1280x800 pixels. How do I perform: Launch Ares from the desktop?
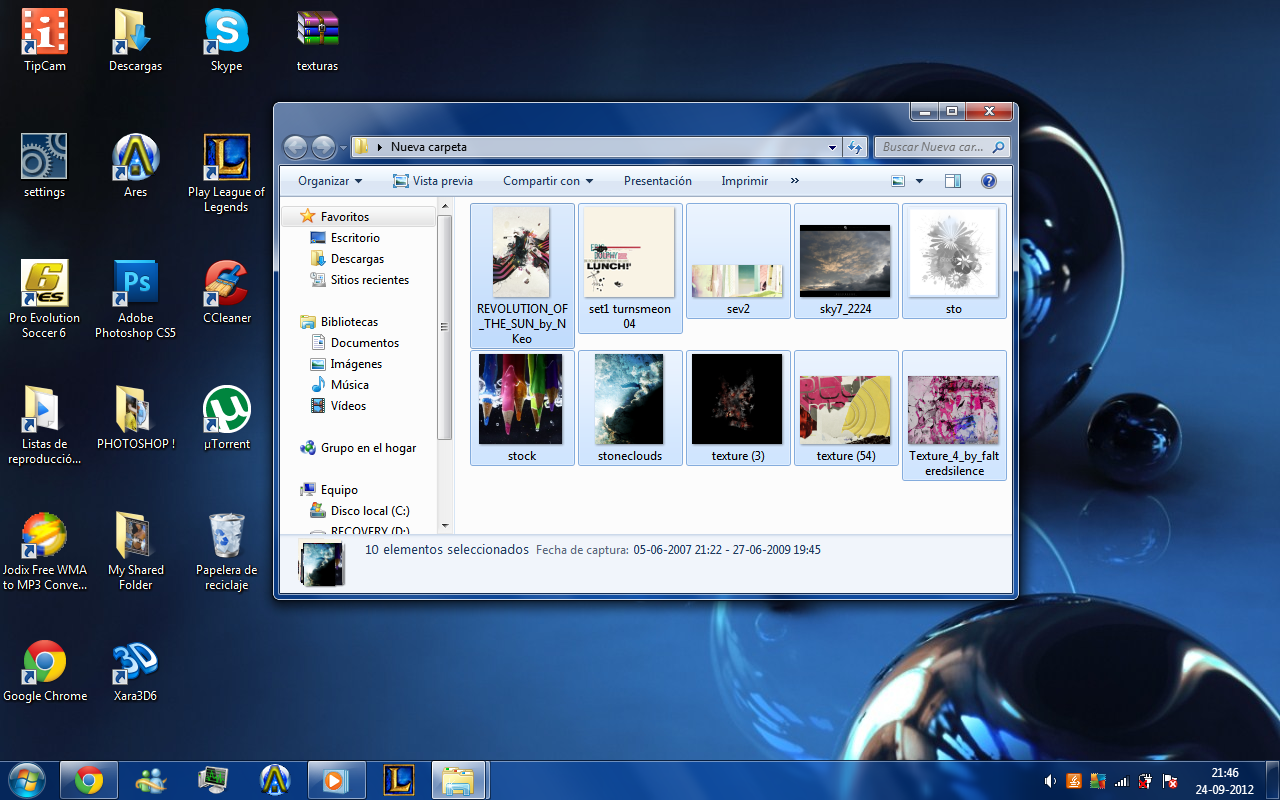(136, 166)
